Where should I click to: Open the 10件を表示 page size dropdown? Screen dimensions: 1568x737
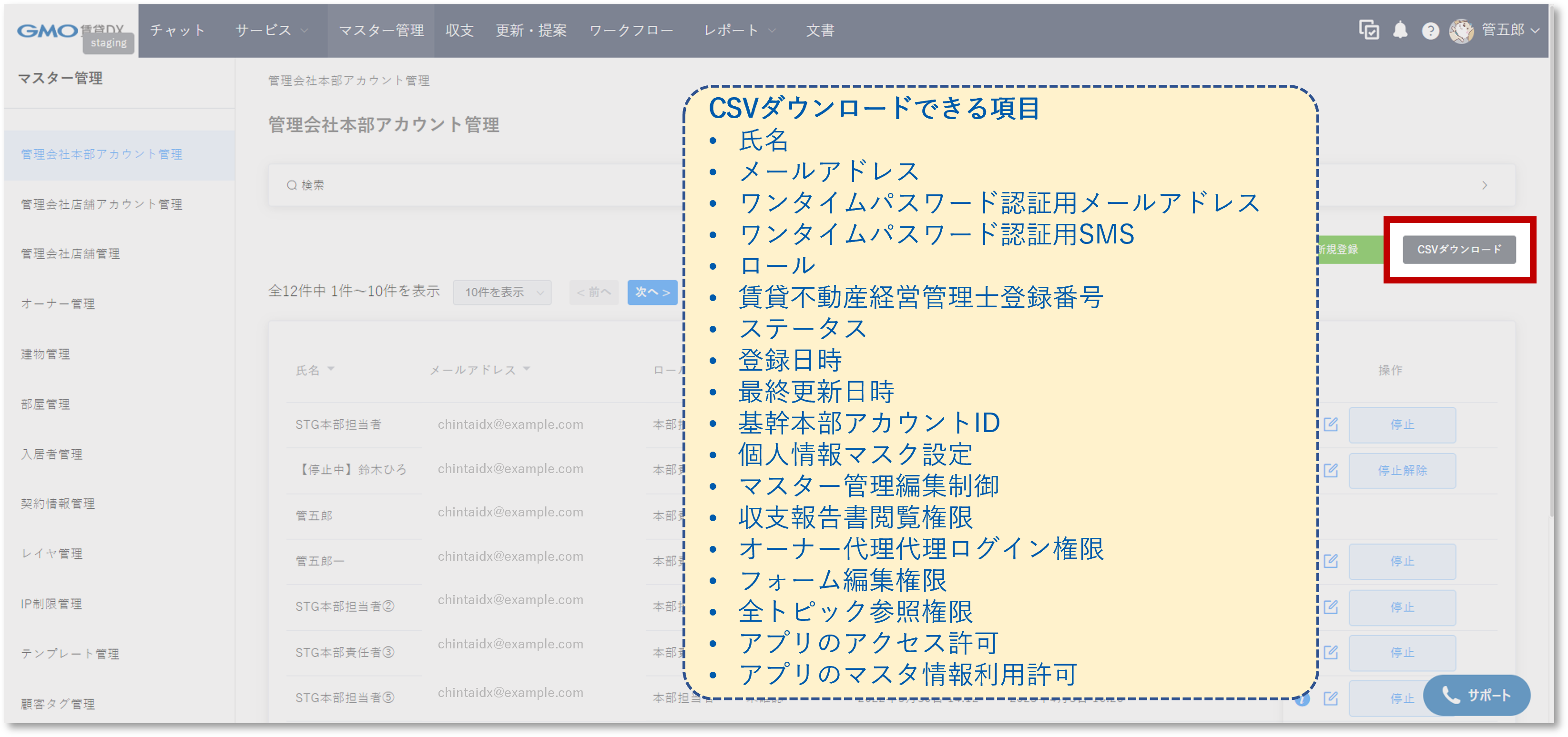pos(501,292)
